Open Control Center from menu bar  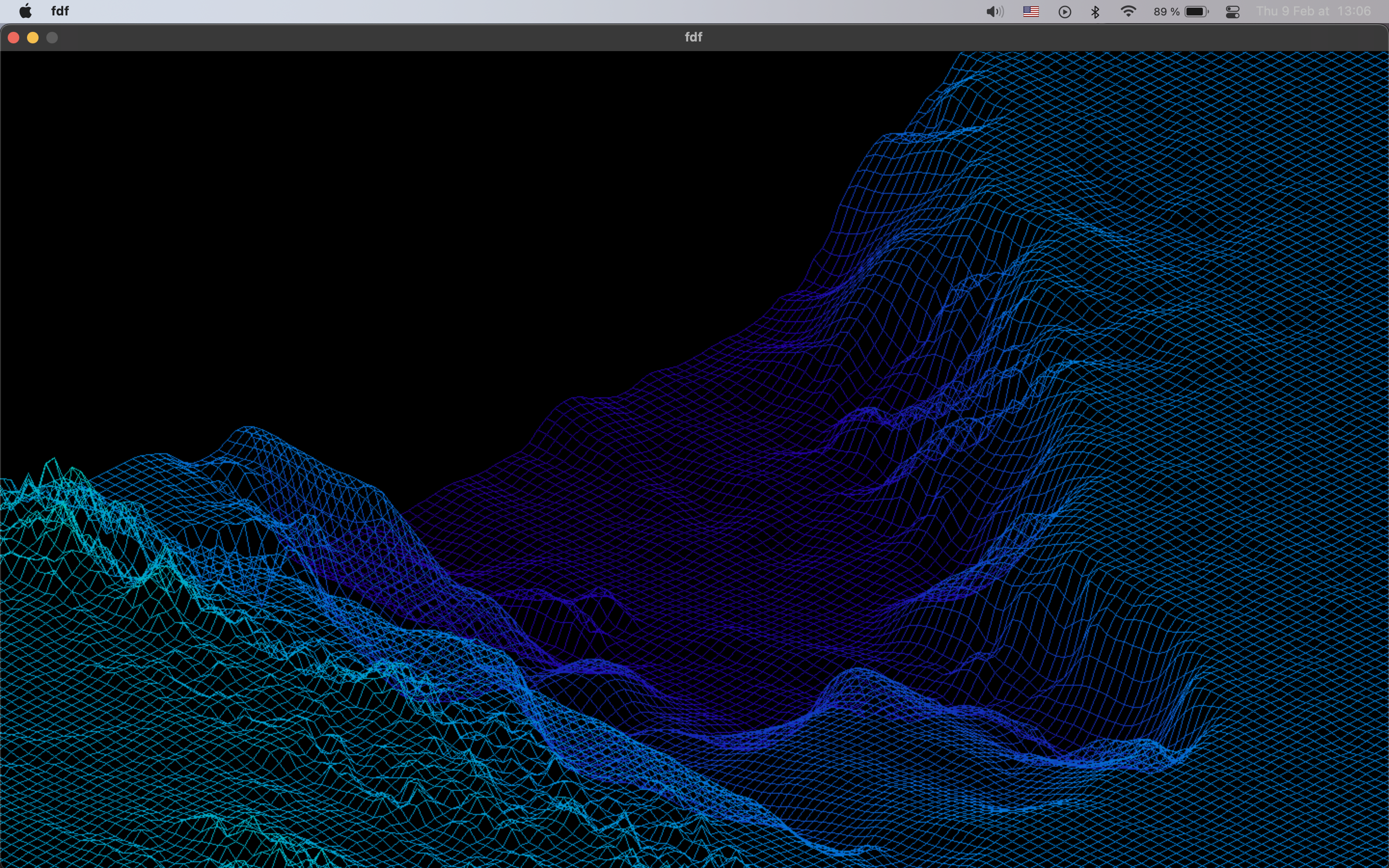click(x=1232, y=12)
